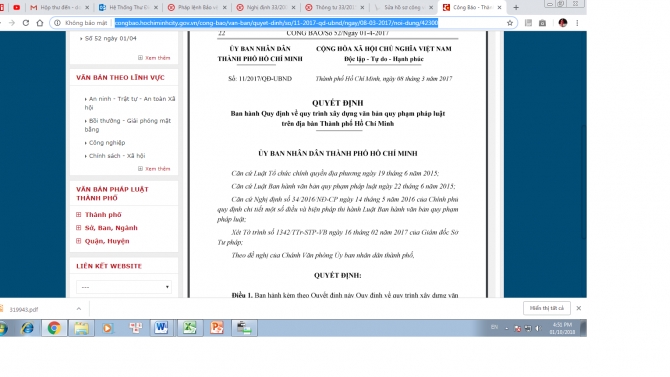
Task: Open An ninh - Trật tự - An toàn Xã hội
Action: coord(130,103)
